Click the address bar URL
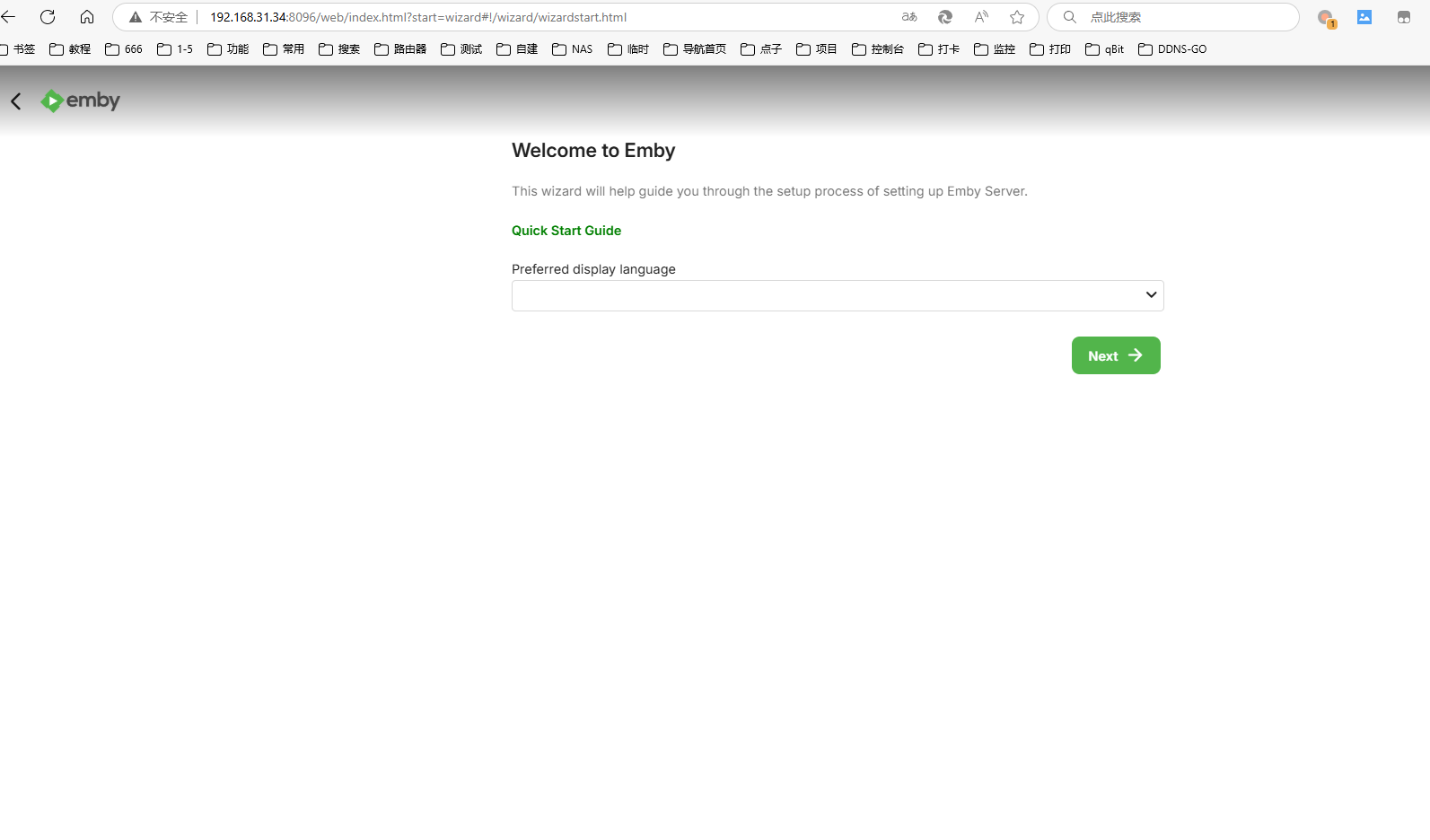This screenshot has height=840, width=1430. [418, 17]
